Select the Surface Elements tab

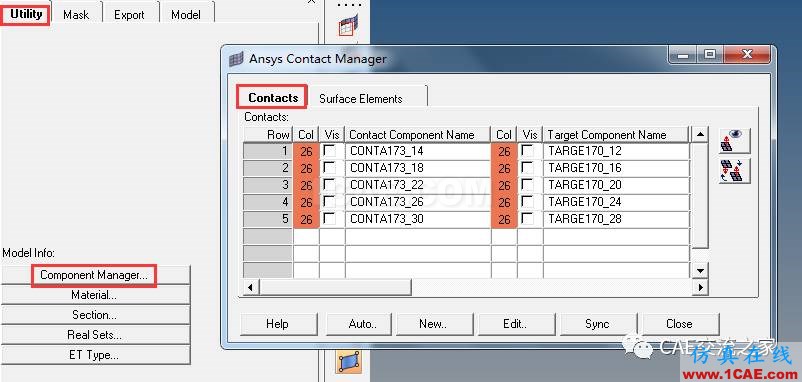click(361, 98)
